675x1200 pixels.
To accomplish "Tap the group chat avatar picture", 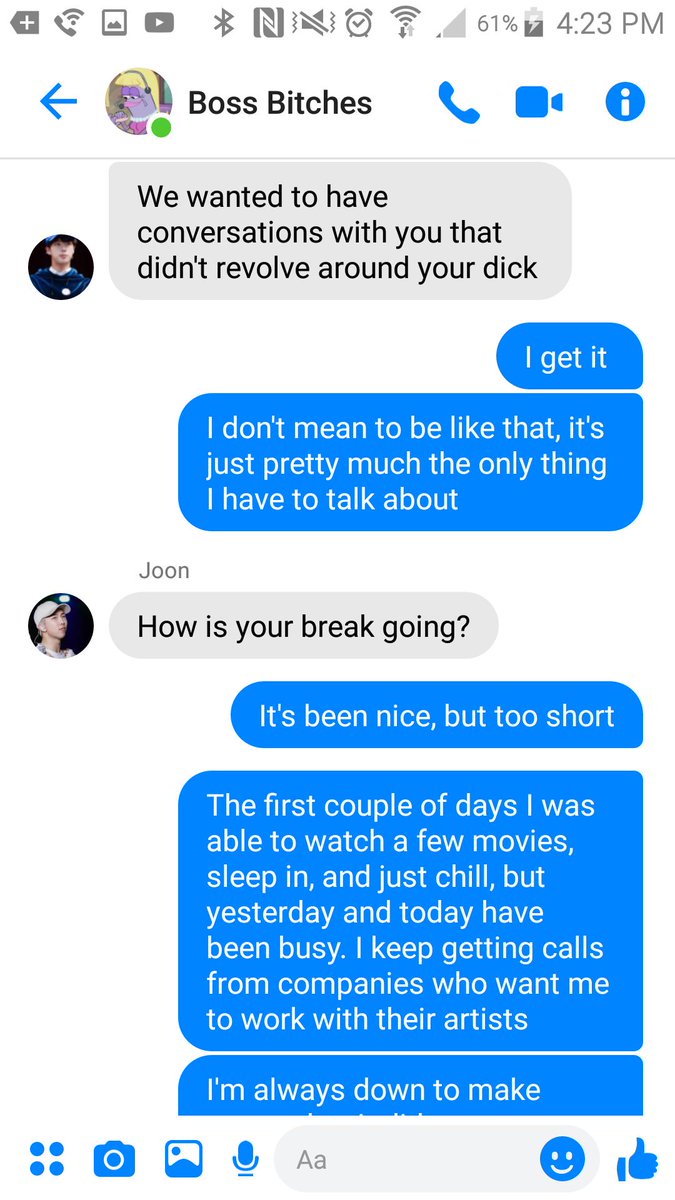I will tap(139, 102).
